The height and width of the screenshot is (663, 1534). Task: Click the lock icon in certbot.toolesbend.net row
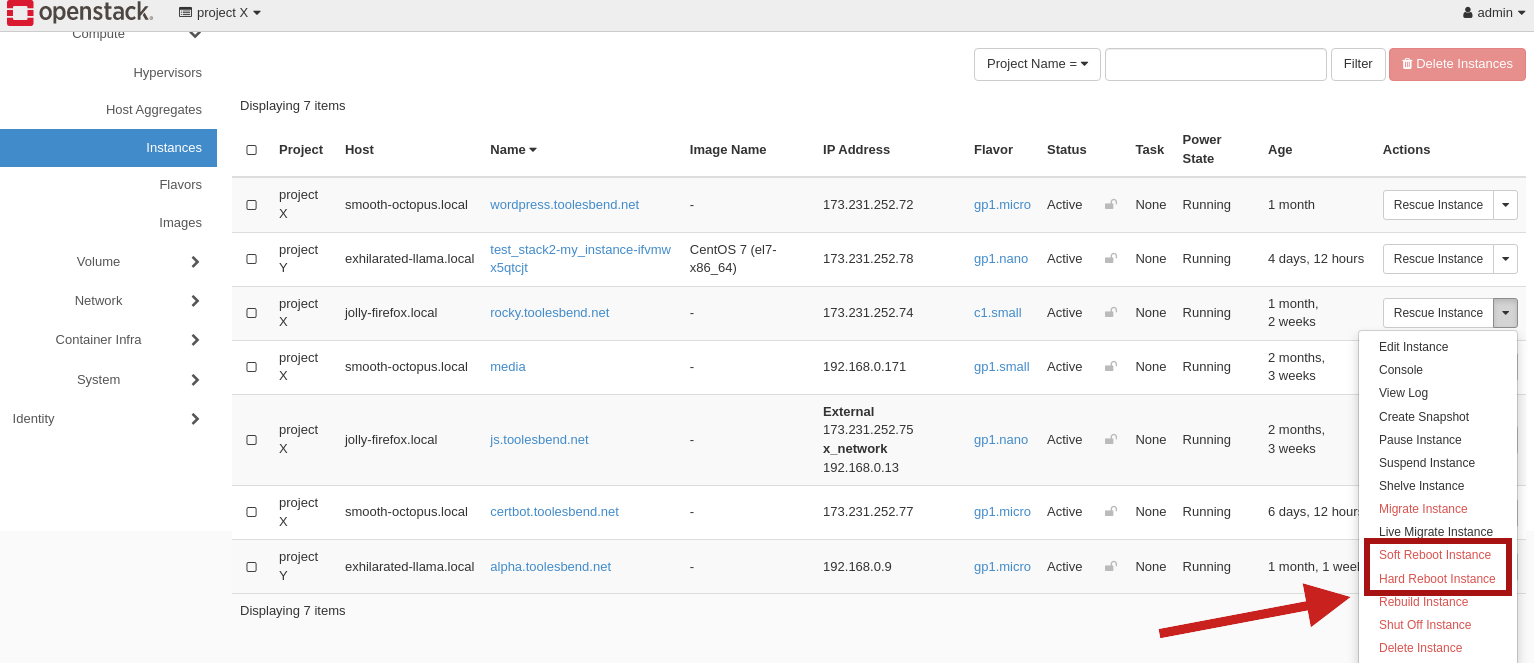(1110, 512)
